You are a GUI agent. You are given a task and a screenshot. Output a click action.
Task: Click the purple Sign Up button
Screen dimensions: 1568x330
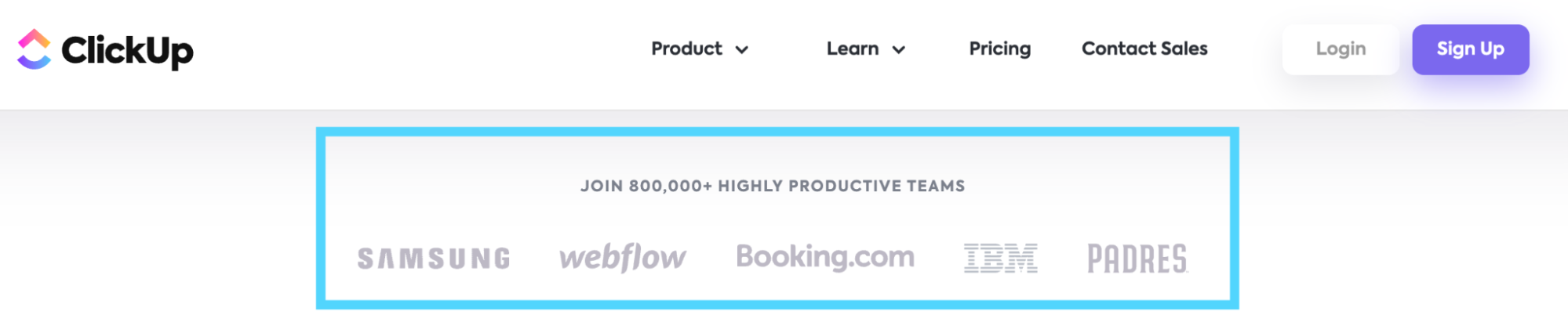tap(1471, 49)
